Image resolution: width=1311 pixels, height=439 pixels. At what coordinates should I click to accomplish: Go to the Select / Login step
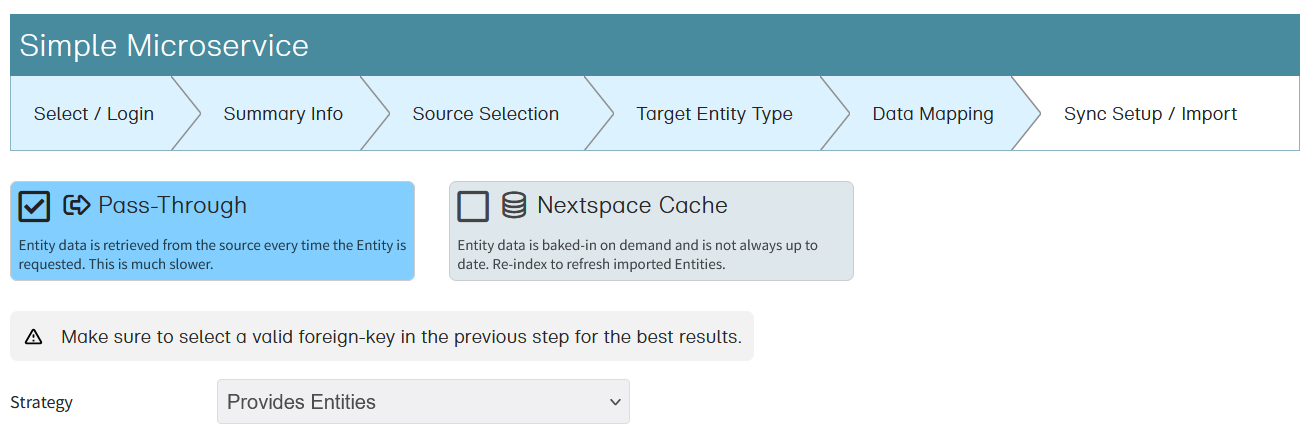pyautogui.click(x=94, y=114)
